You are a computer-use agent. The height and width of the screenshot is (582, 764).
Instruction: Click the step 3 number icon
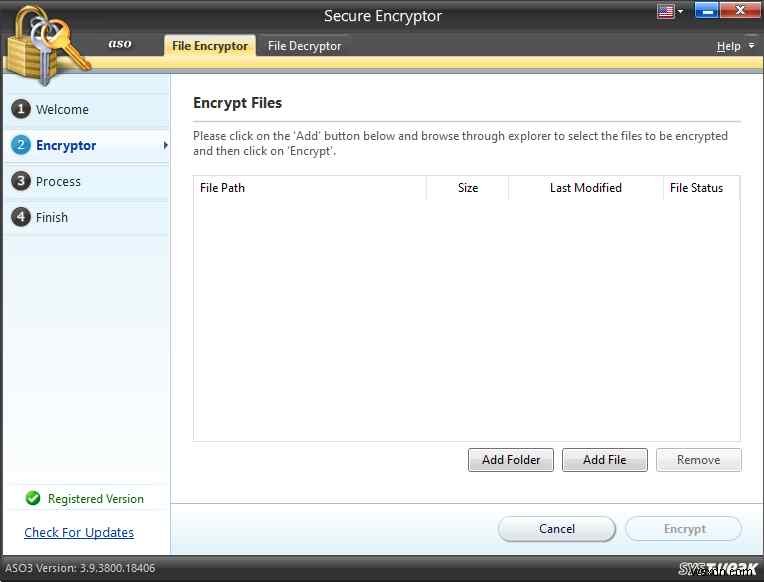(20, 181)
